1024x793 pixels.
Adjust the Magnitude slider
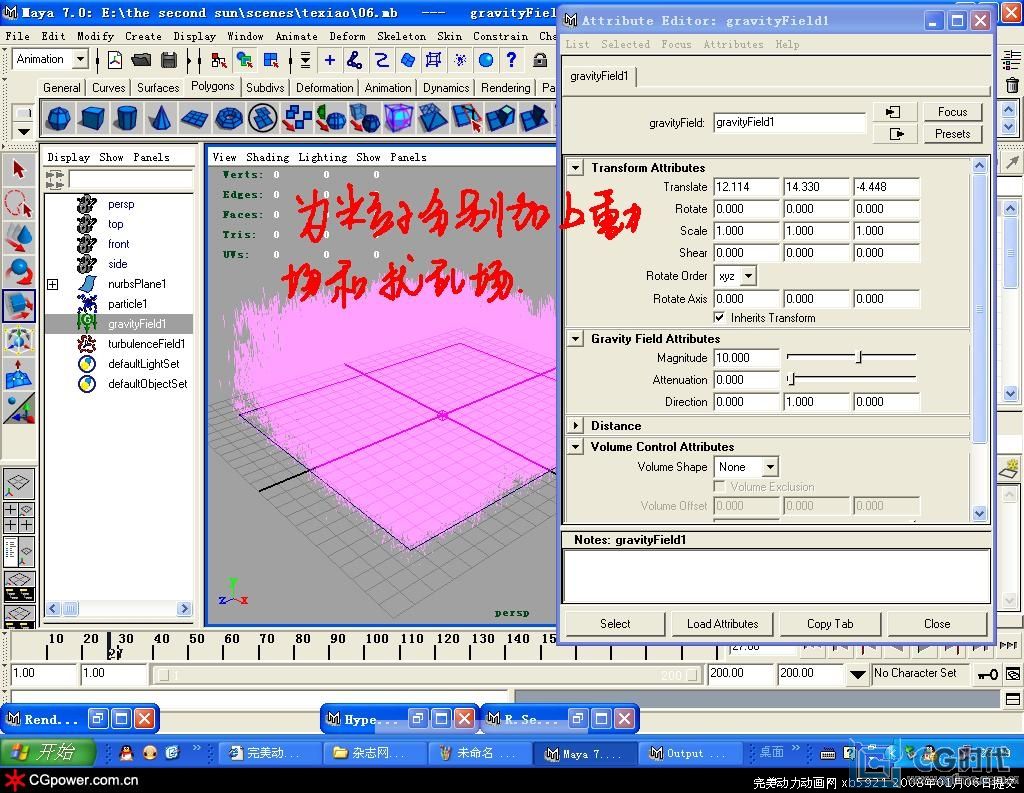tap(859, 357)
